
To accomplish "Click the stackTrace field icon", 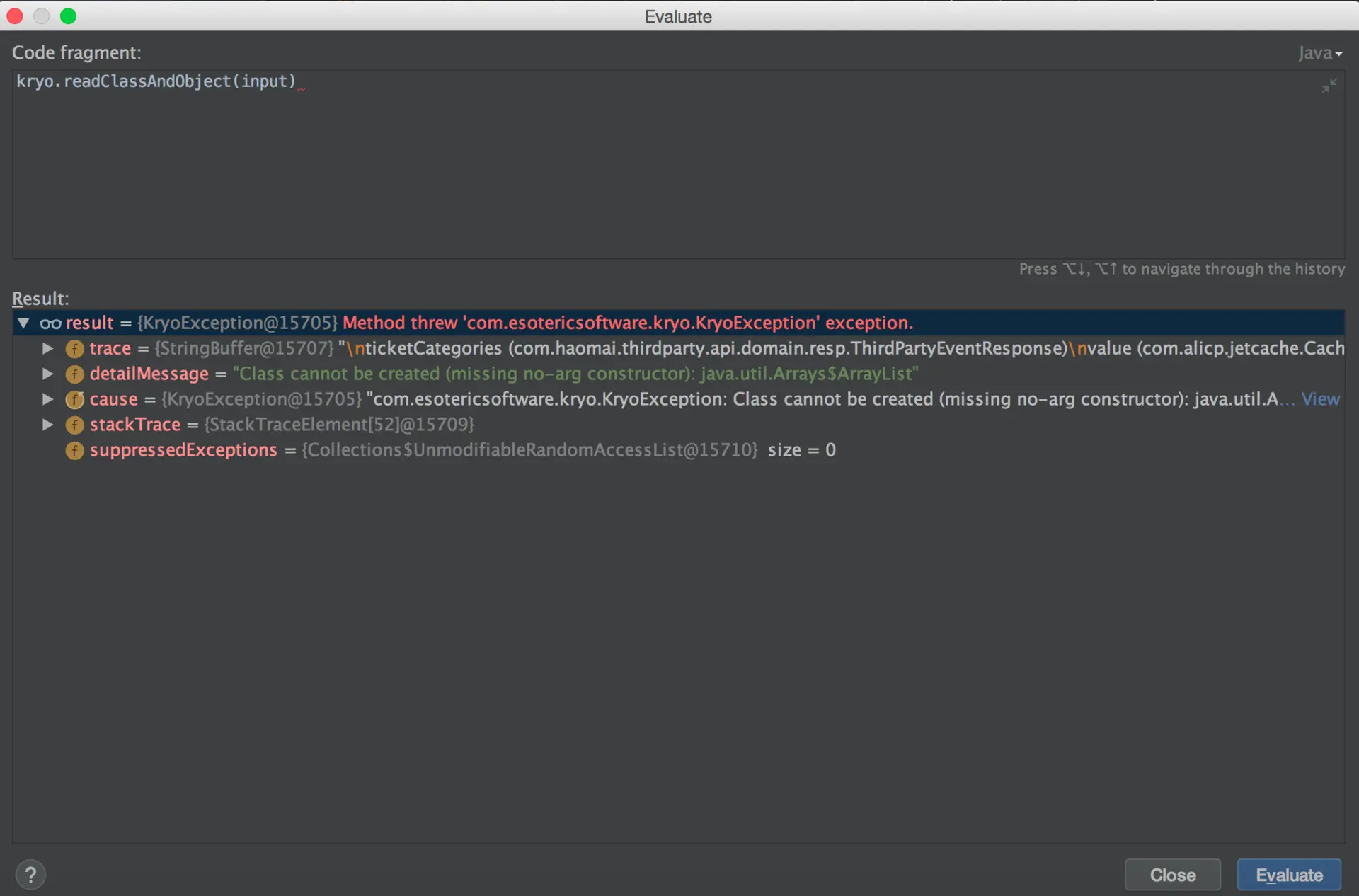I will [74, 425].
